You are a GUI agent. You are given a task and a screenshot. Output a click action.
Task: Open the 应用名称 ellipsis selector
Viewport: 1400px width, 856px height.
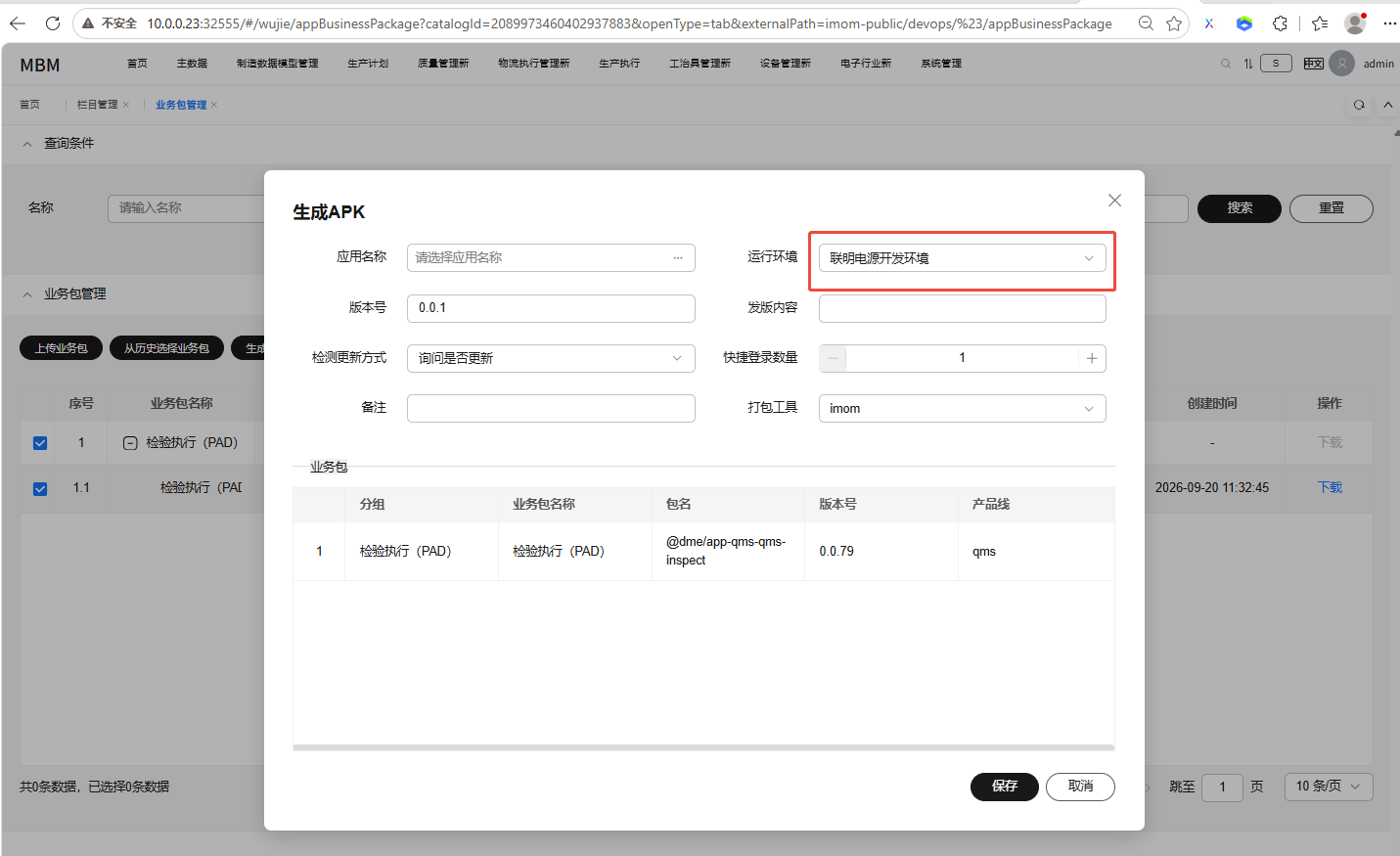(x=678, y=257)
